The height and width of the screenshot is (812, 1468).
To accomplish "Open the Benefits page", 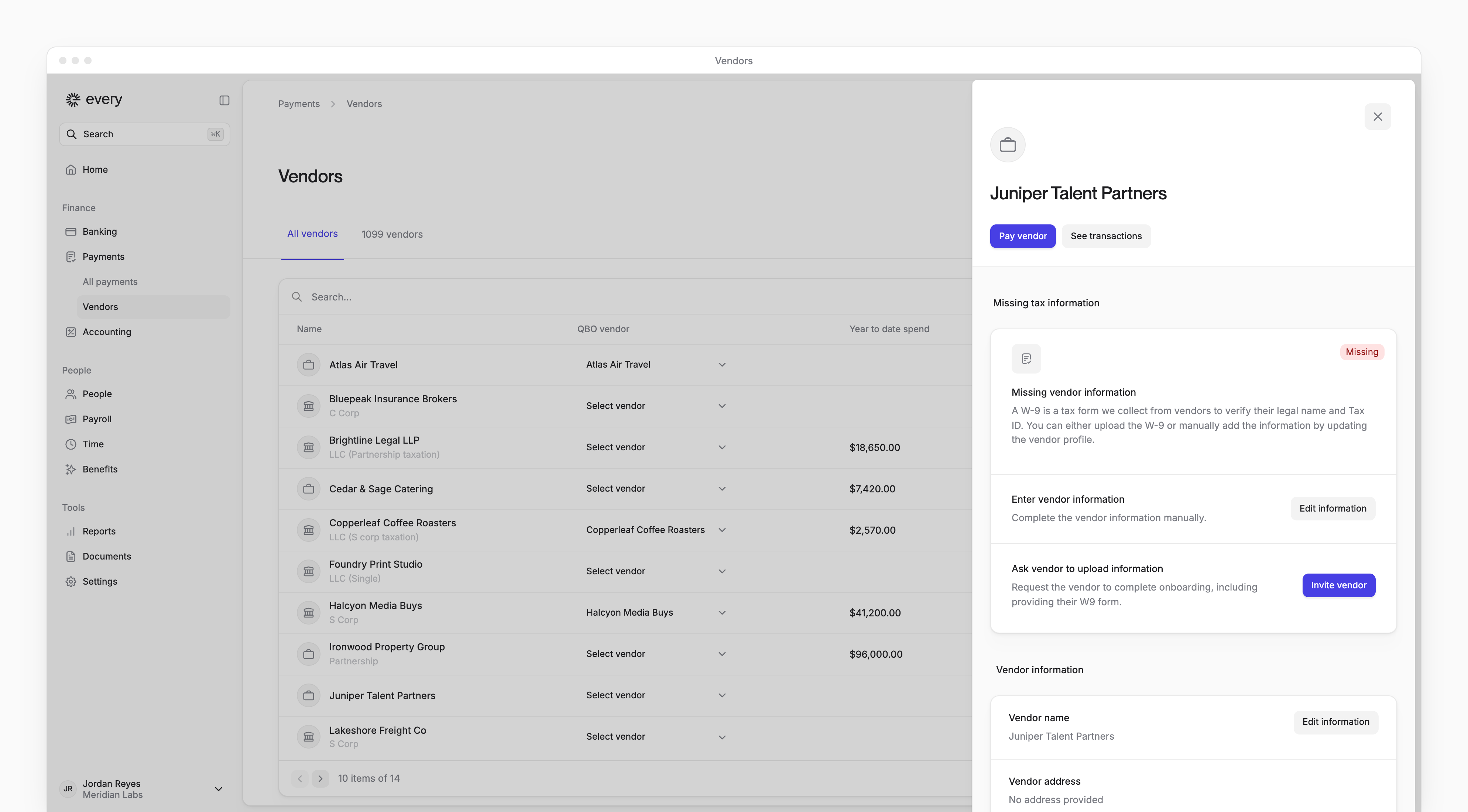I will point(145,469).
